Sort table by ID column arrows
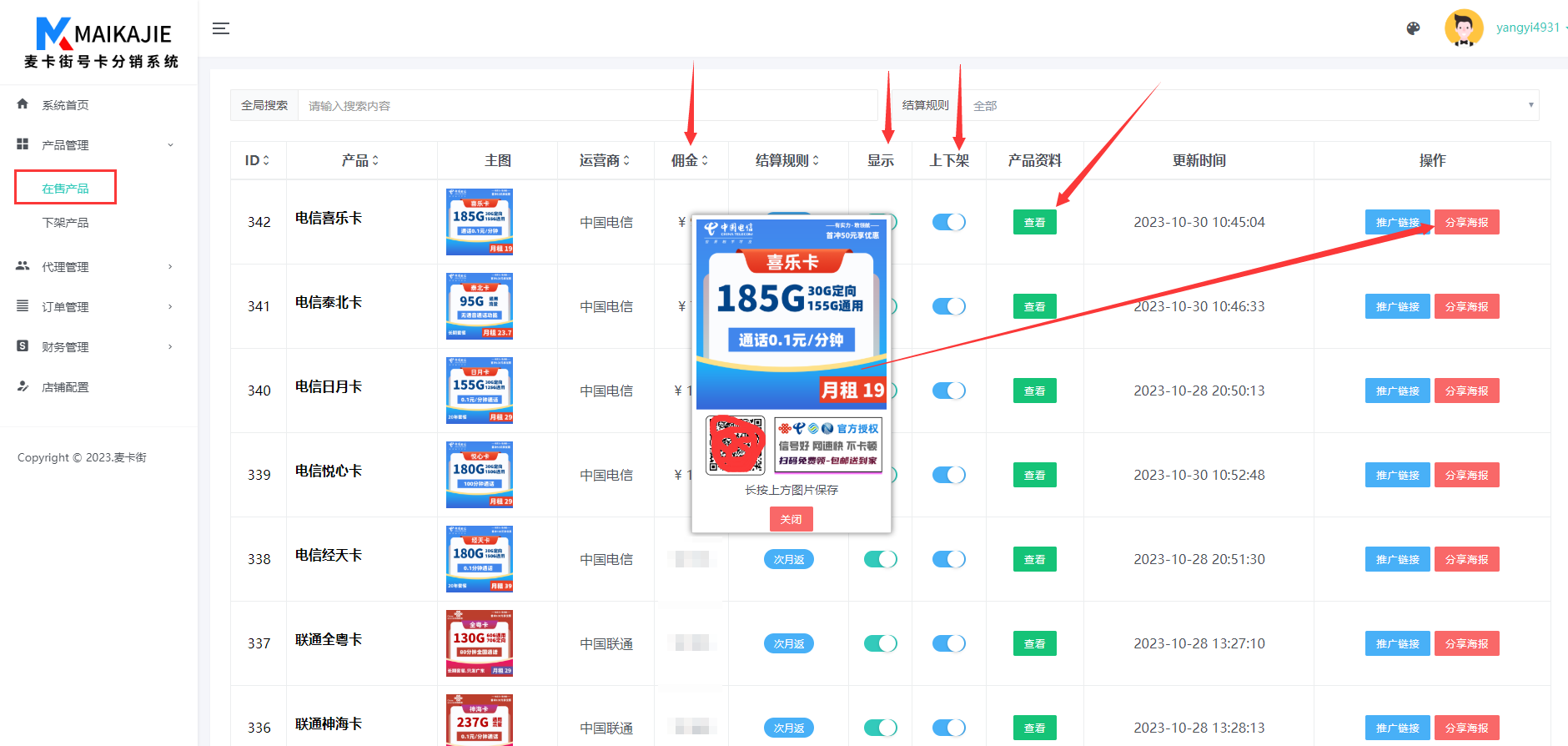 coord(266,160)
